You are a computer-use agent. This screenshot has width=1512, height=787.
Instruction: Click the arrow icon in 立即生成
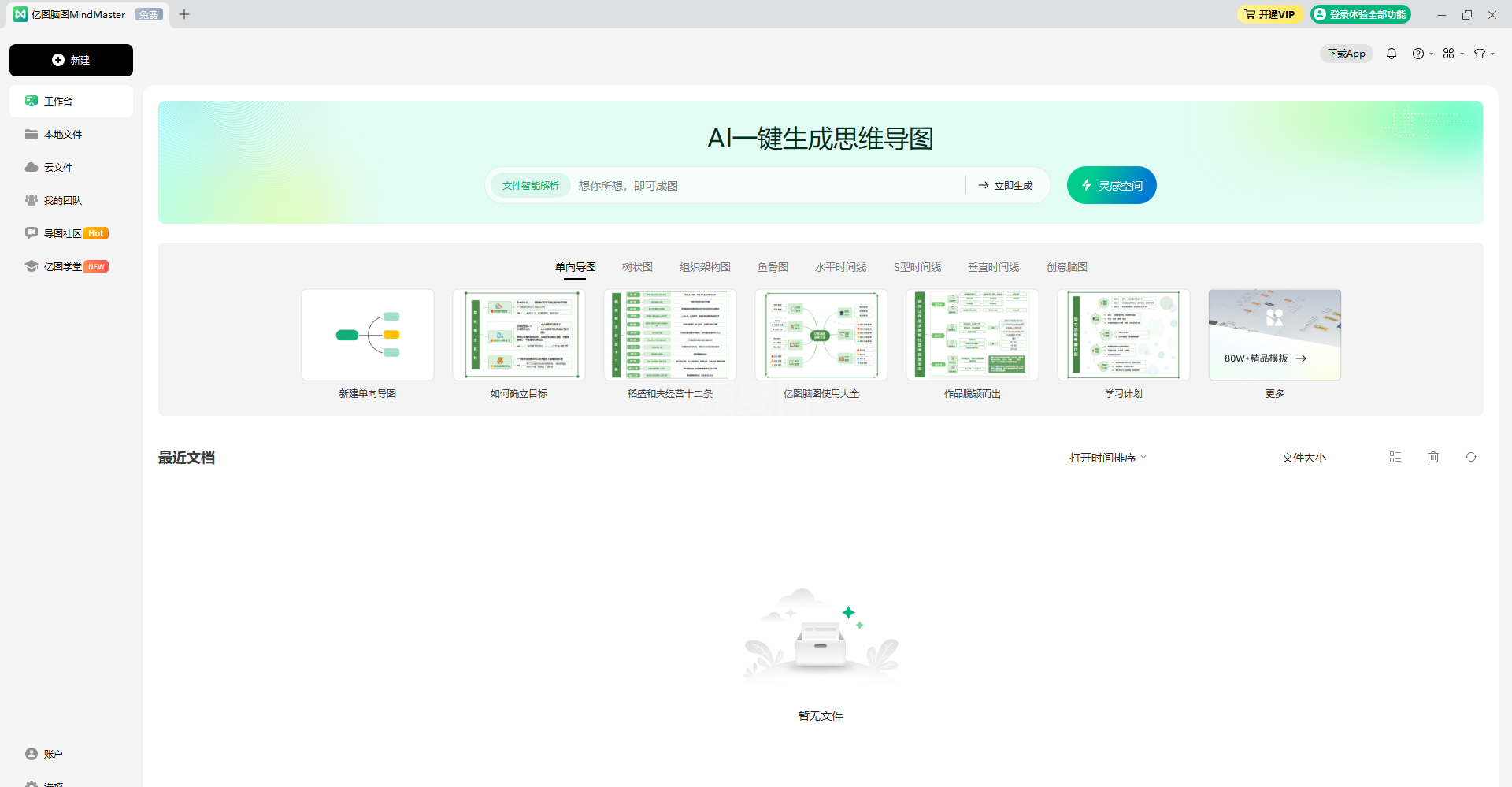(984, 186)
